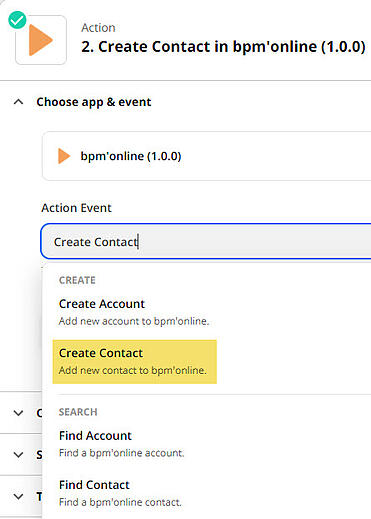Image resolution: width=371 pixels, height=519 pixels.
Task: Click the step title Create Contact in bpm'online
Action: click(223, 47)
